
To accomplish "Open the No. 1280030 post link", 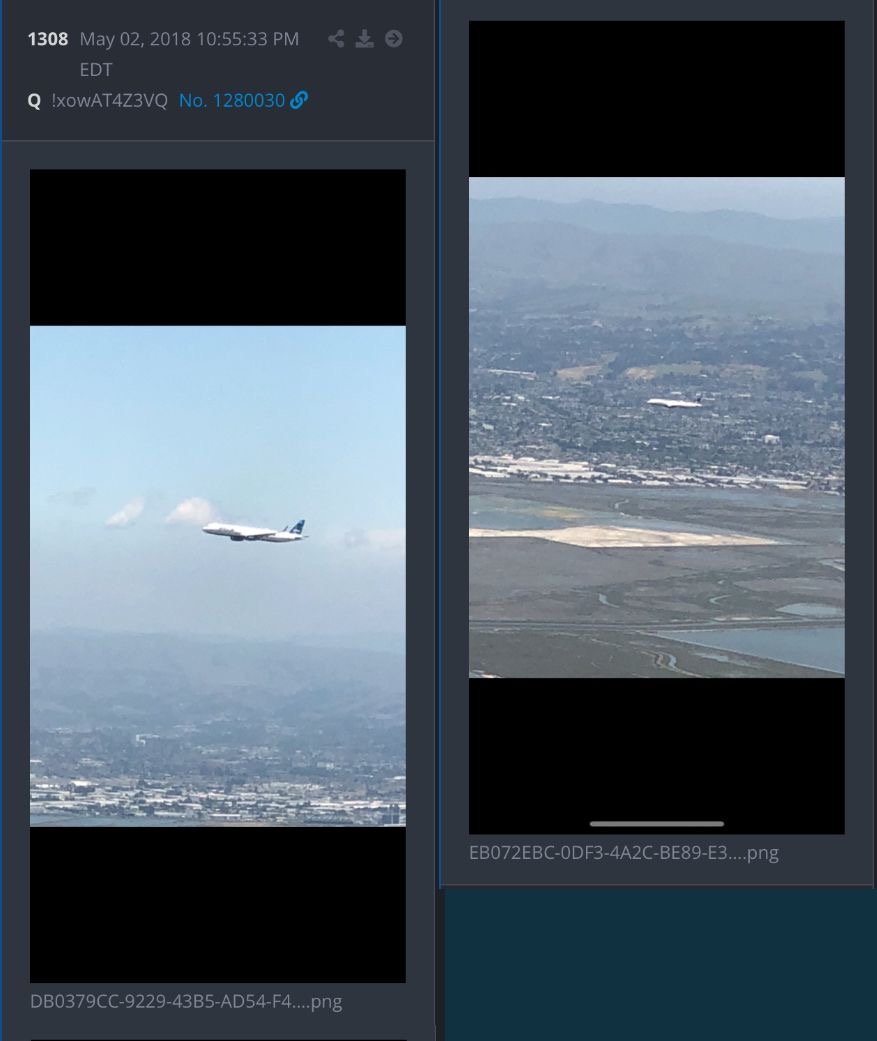I will pos(232,100).
